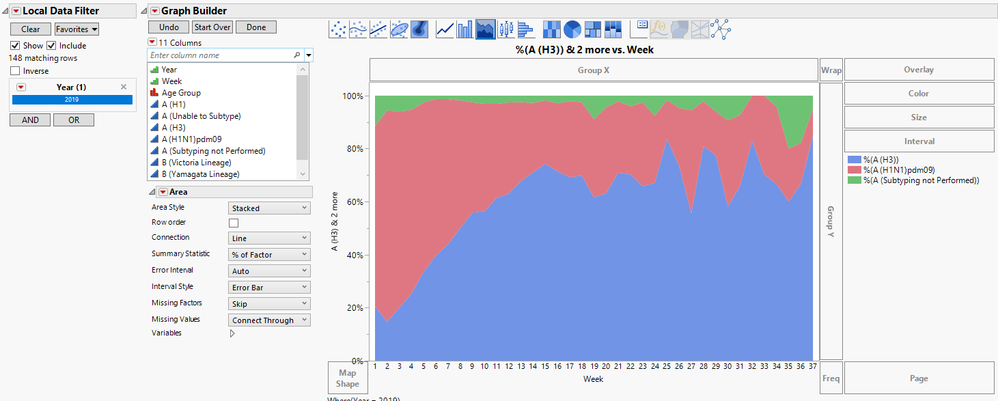This screenshot has height=401, width=998.
Task: Click green Subtyping not Performed legend swatch
Action: pos(854,181)
